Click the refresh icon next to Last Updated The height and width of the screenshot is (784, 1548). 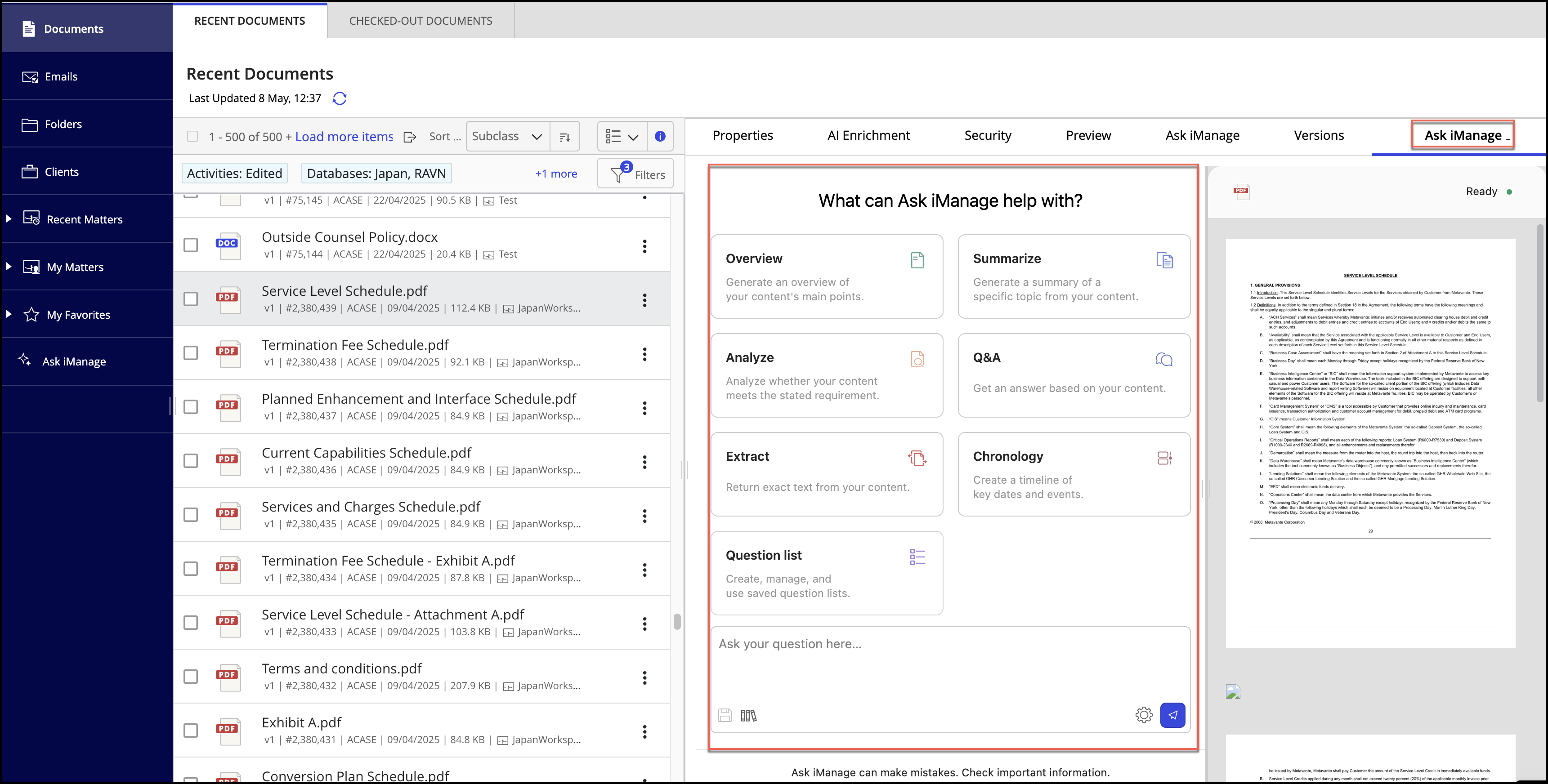pyautogui.click(x=340, y=98)
